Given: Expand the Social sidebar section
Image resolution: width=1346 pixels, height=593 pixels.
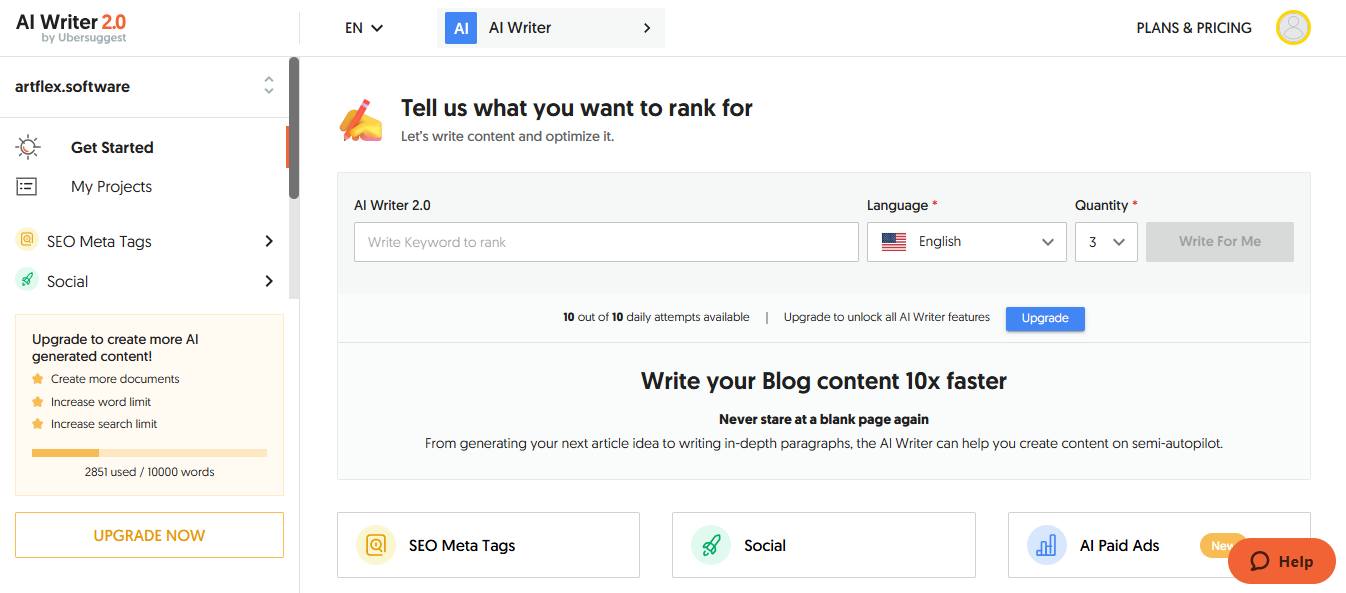Looking at the screenshot, I should point(268,281).
